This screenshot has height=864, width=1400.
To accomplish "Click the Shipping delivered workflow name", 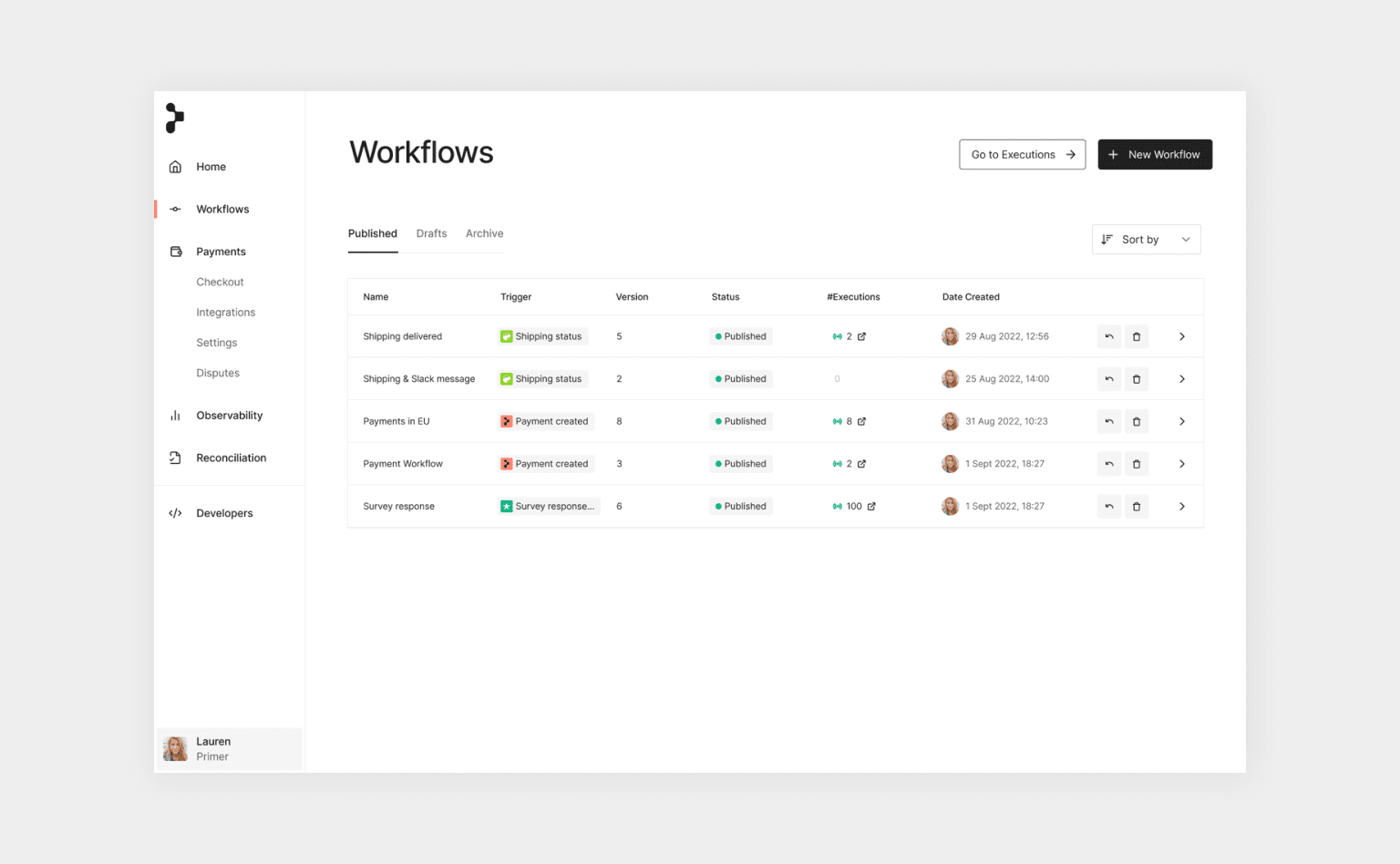I will (402, 336).
